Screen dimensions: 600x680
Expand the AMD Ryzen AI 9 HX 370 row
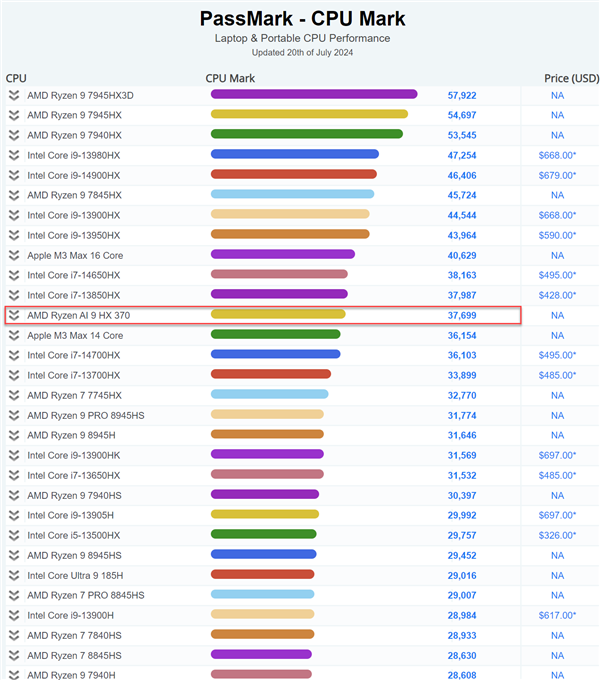point(14,315)
